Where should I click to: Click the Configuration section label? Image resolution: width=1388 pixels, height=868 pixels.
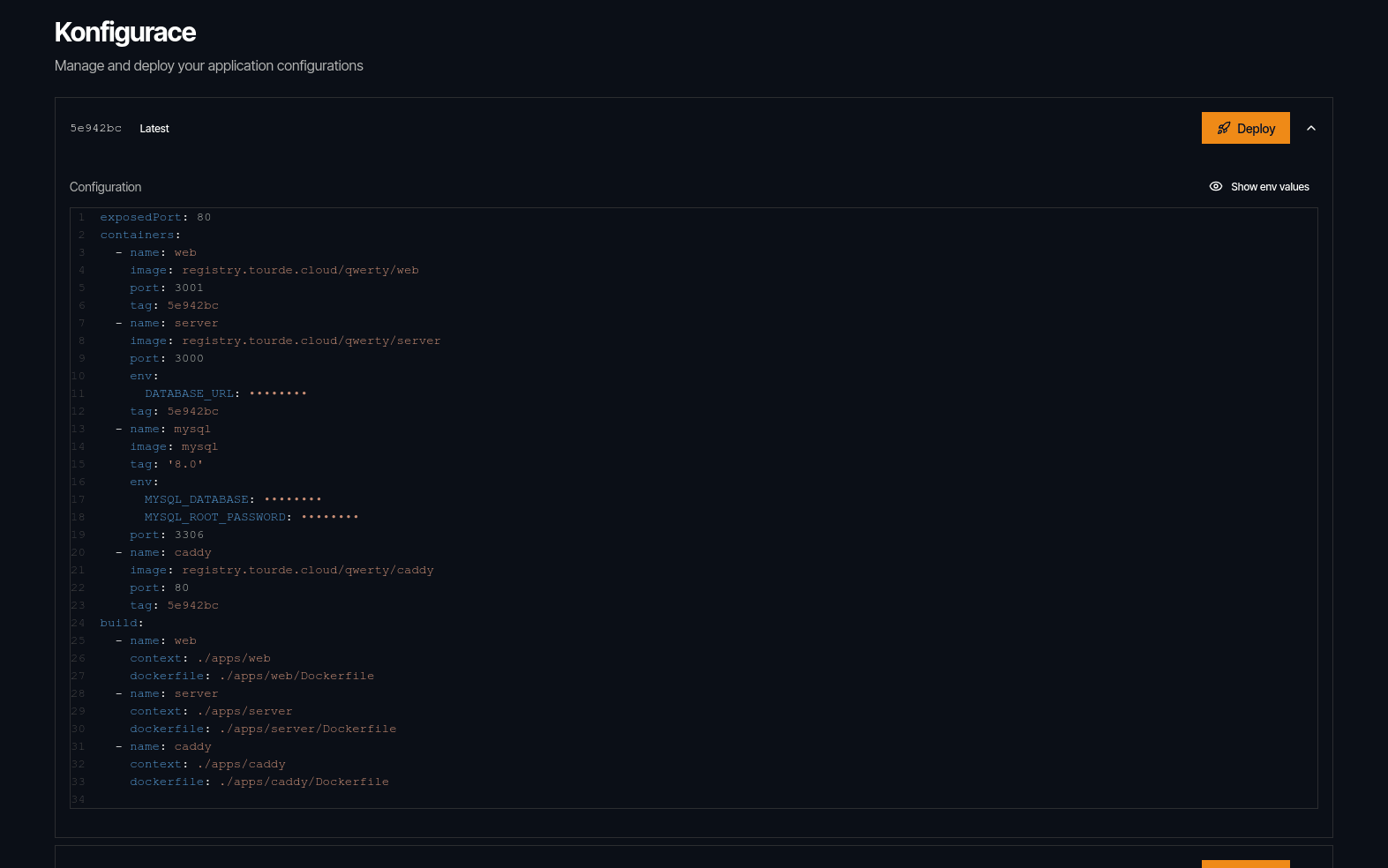(105, 187)
